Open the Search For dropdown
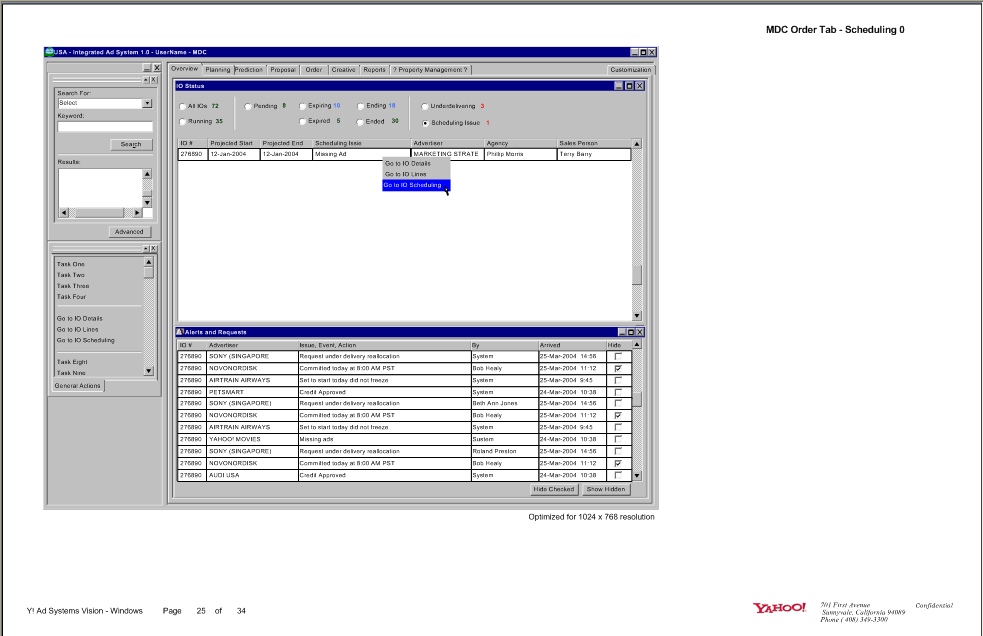This screenshot has height=636, width=983. click(147, 102)
